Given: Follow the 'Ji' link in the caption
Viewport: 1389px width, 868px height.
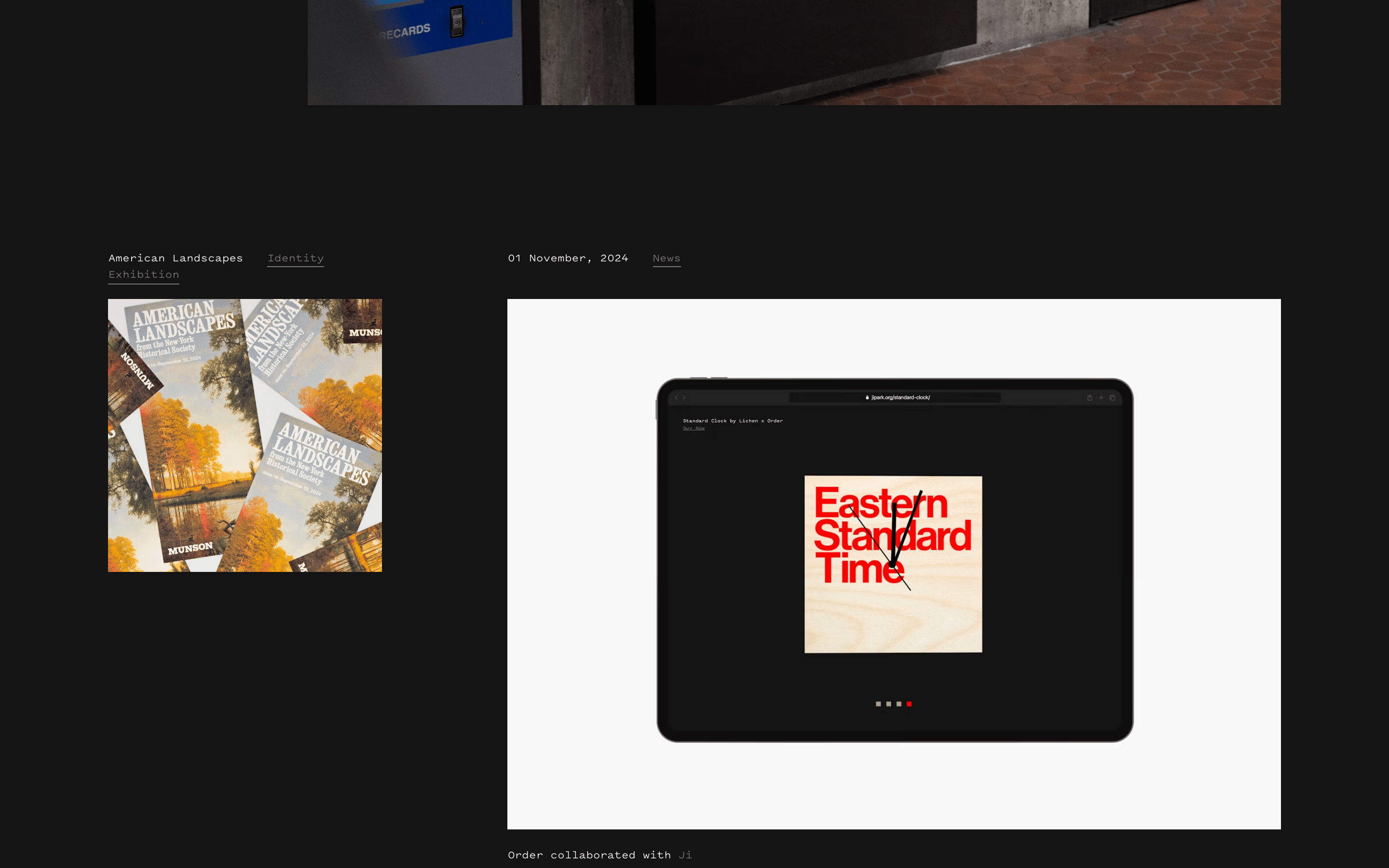Looking at the screenshot, I should 685,855.
